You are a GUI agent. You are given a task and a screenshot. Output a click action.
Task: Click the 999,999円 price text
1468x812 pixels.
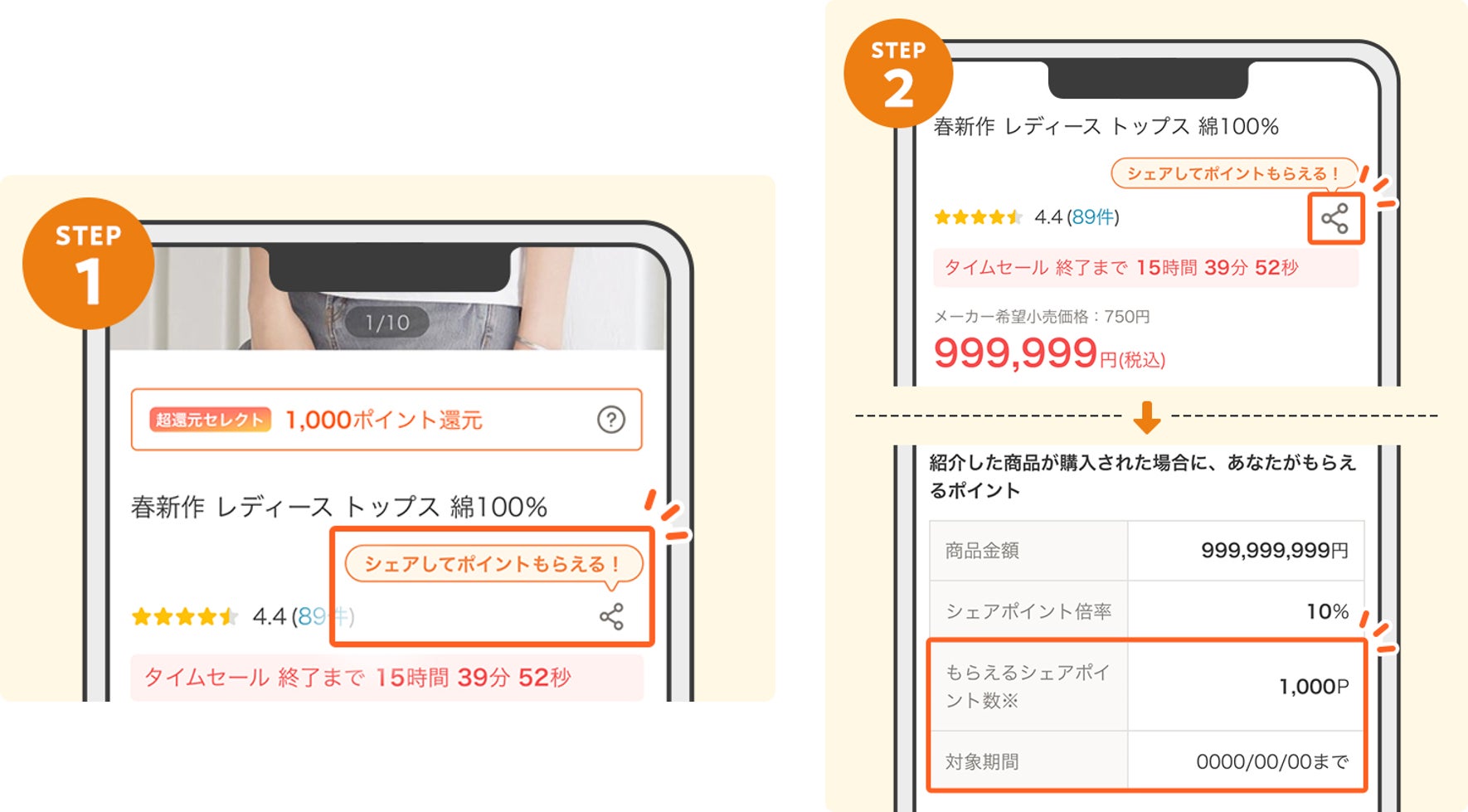1049,353
